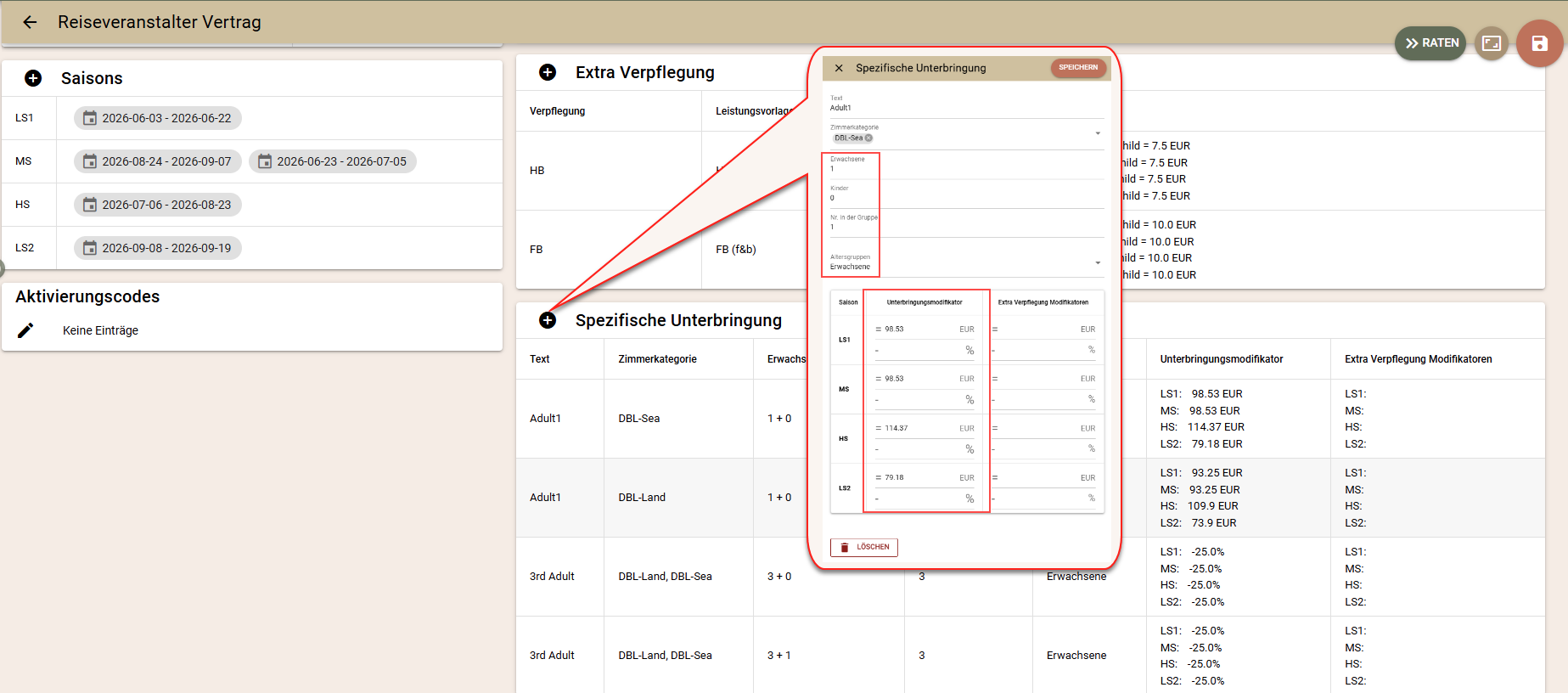This screenshot has height=693, width=1568.
Task: Click calendar icon in the HS date chip
Action: coord(90,205)
